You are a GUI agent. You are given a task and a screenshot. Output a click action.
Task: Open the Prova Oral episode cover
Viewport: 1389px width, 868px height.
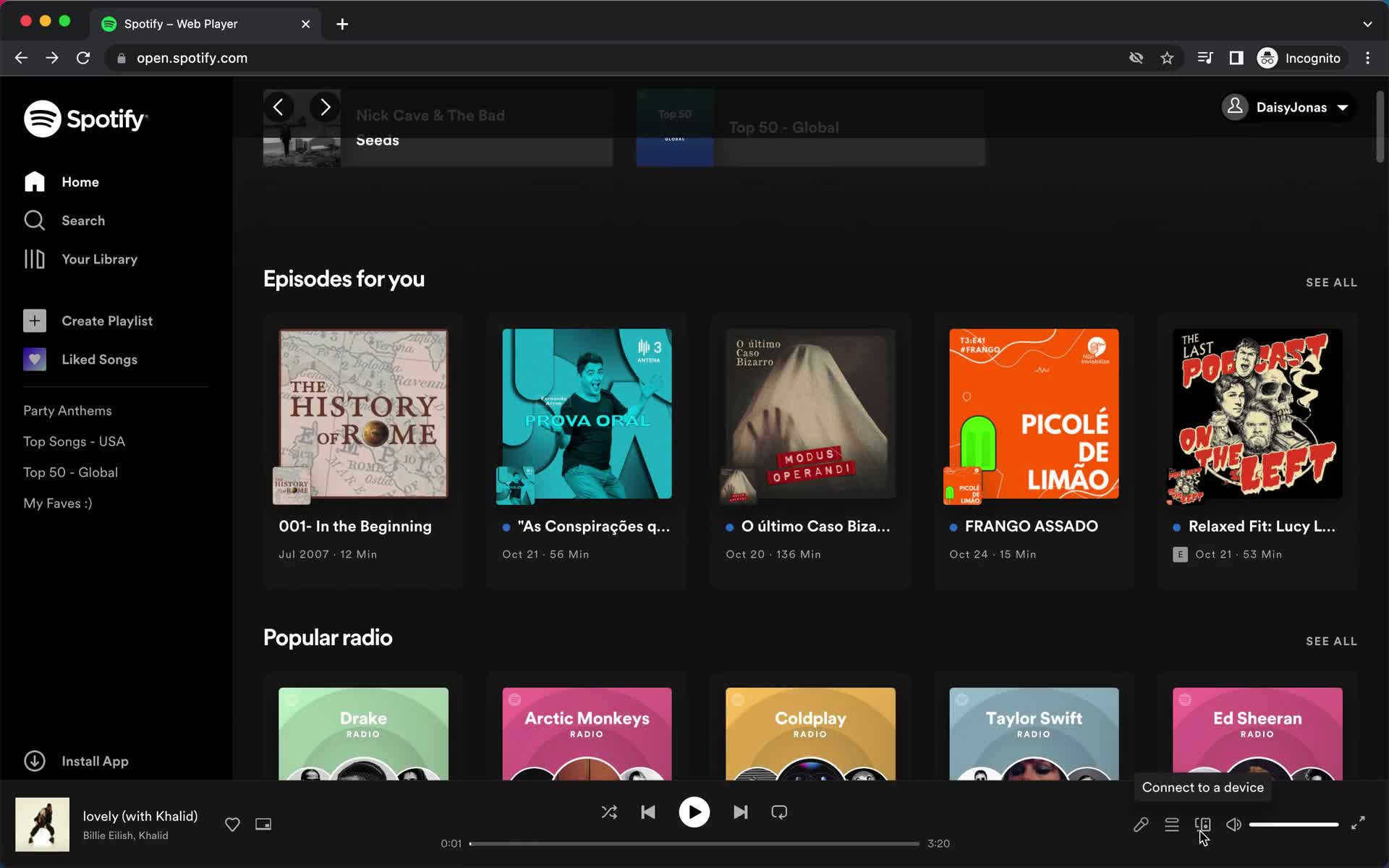pyautogui.click(x=587, y=414)
